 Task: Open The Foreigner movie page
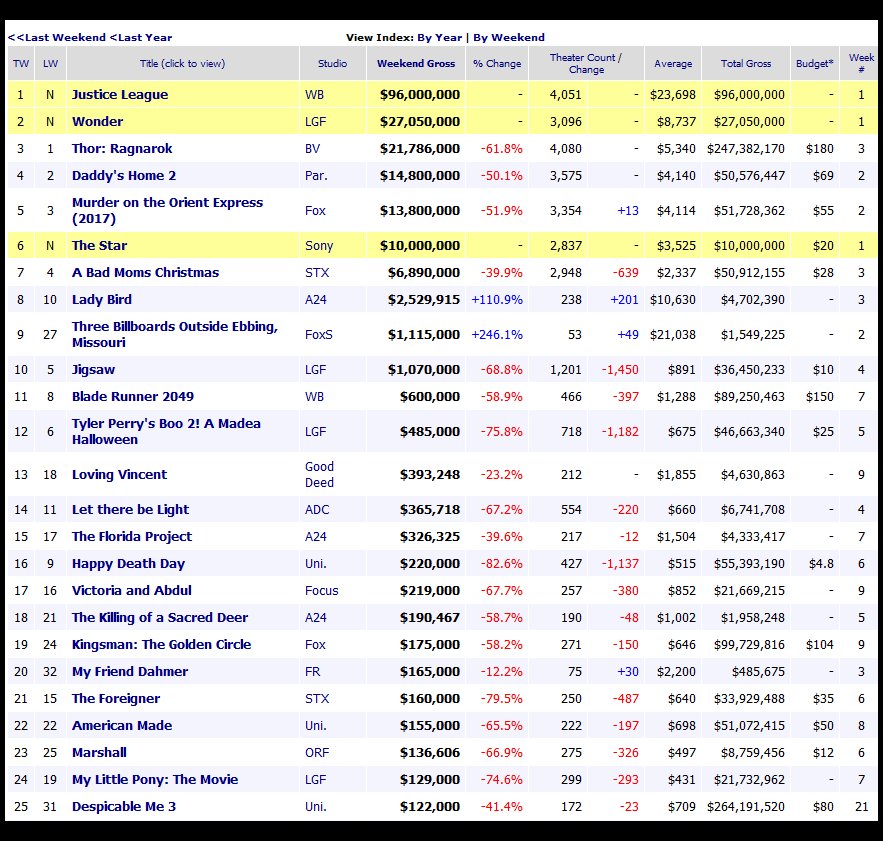(115, 698)
